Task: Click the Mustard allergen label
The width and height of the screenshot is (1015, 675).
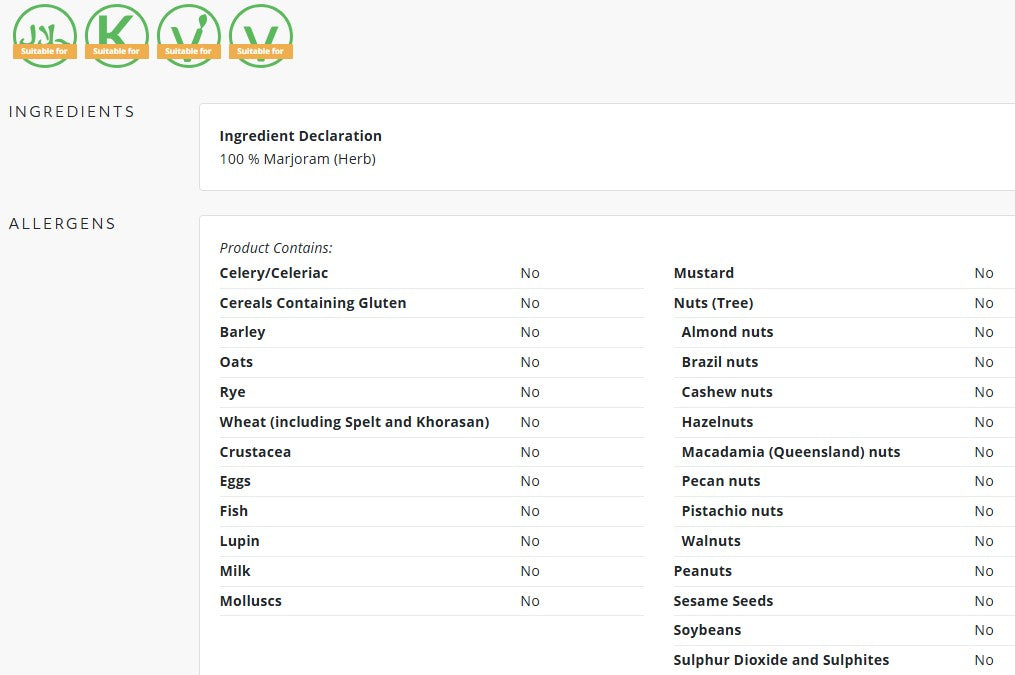Action: click(704, 273)
